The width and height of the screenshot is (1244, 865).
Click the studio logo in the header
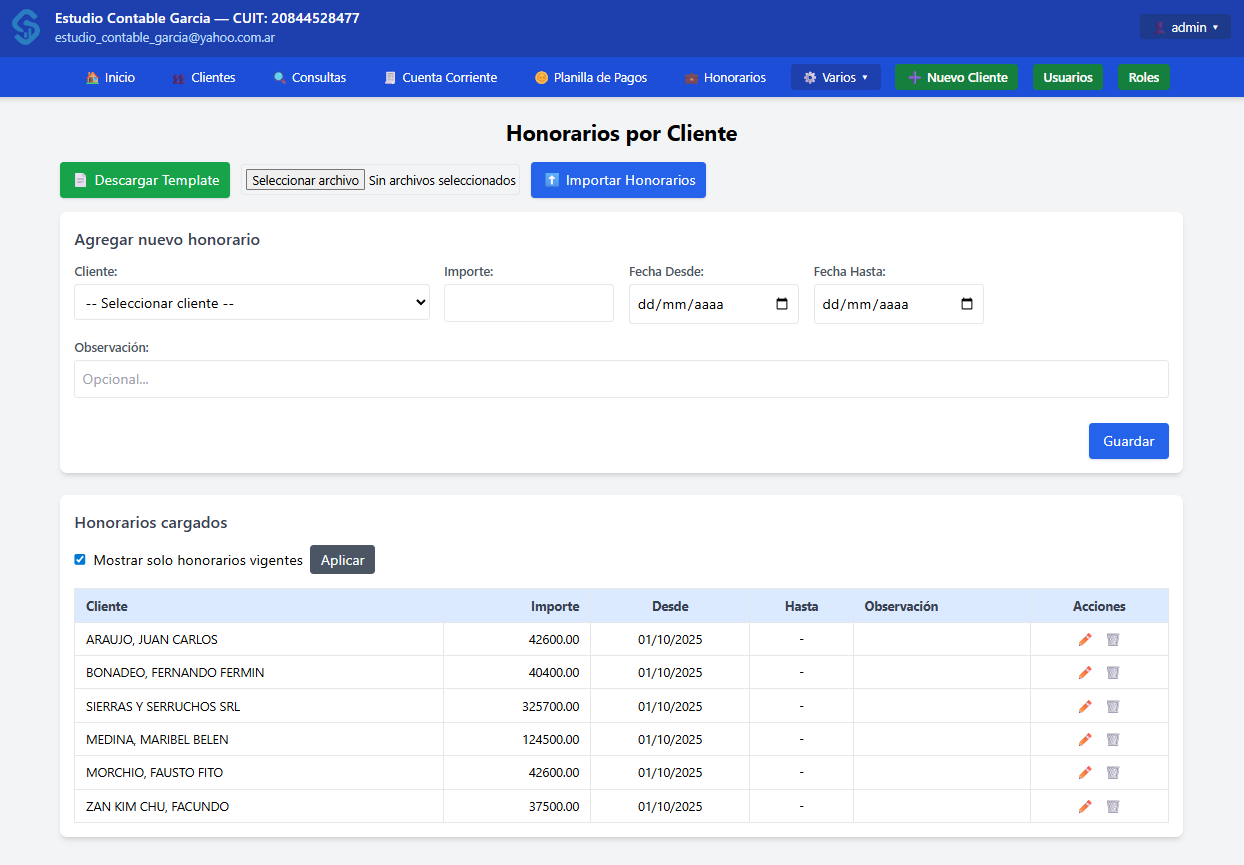pyautogui.click(x=26, y=28)
